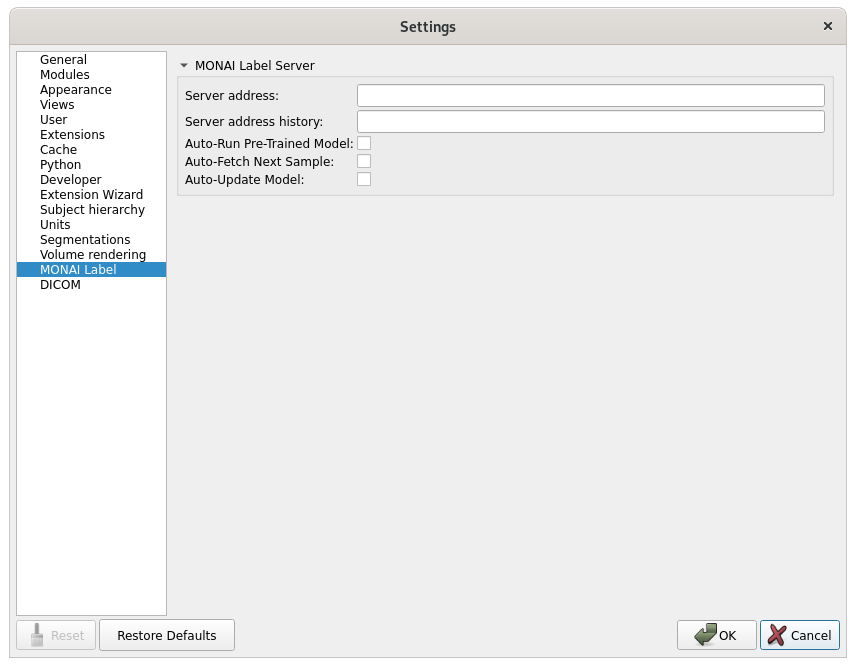Click the Restore Defaults button
The image size is (856, 667).
[x=167, y=635]
